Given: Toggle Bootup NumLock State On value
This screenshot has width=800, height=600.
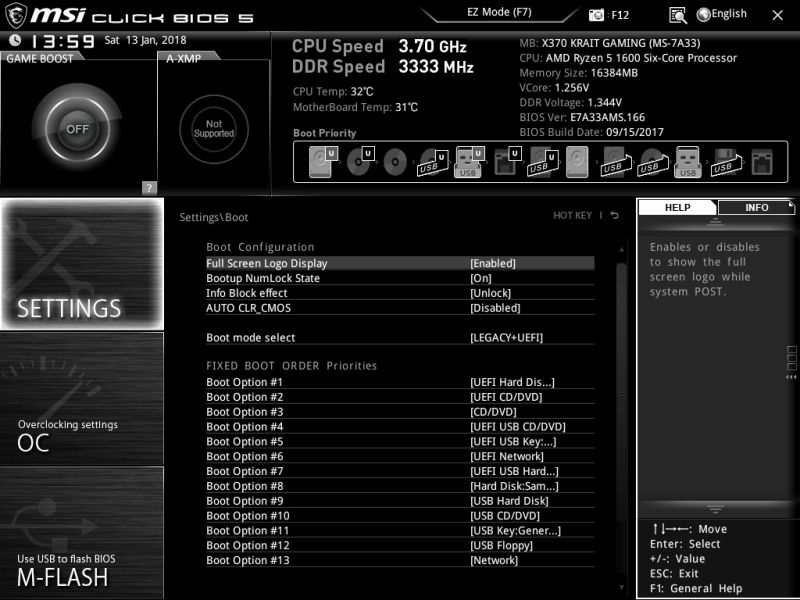Looking at the screenshot, I should pos(481,278).
